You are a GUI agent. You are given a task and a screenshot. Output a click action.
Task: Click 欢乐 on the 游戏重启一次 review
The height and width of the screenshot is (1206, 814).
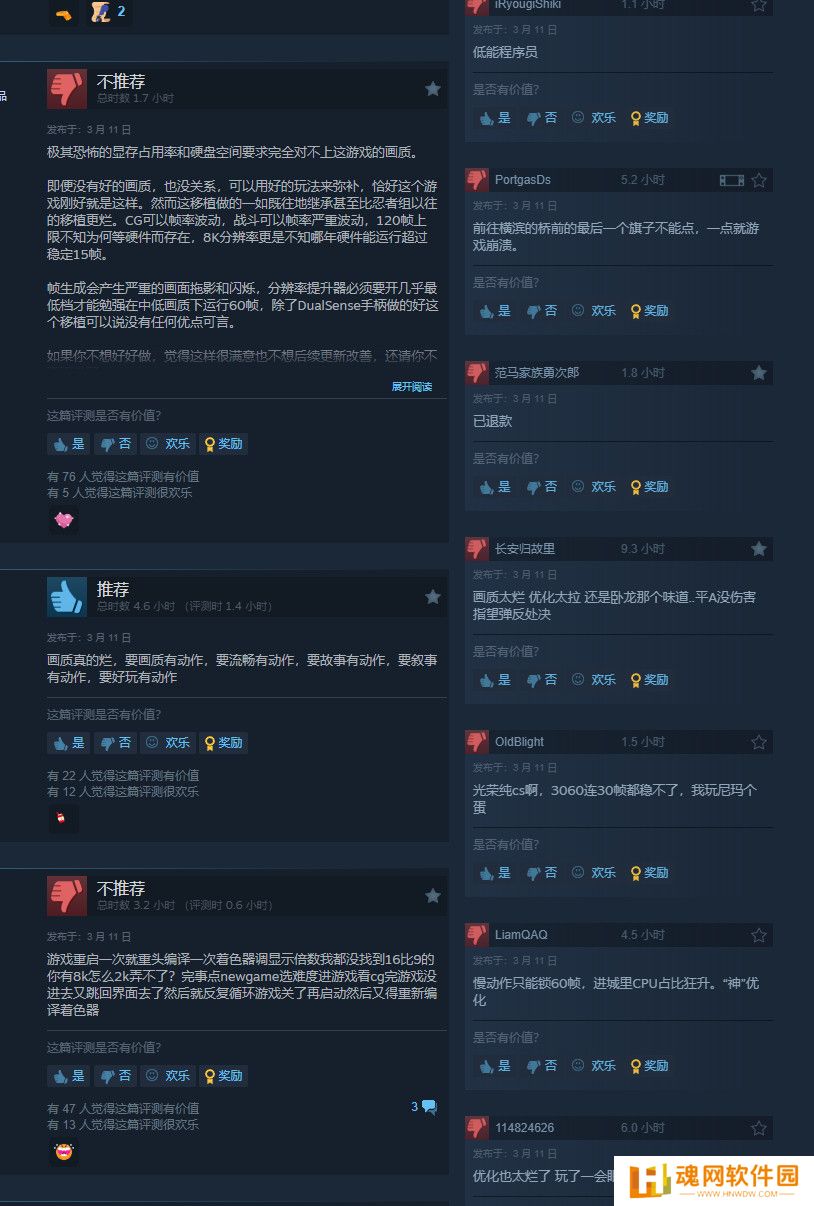pyautogui.click(x=168, y=1076)
